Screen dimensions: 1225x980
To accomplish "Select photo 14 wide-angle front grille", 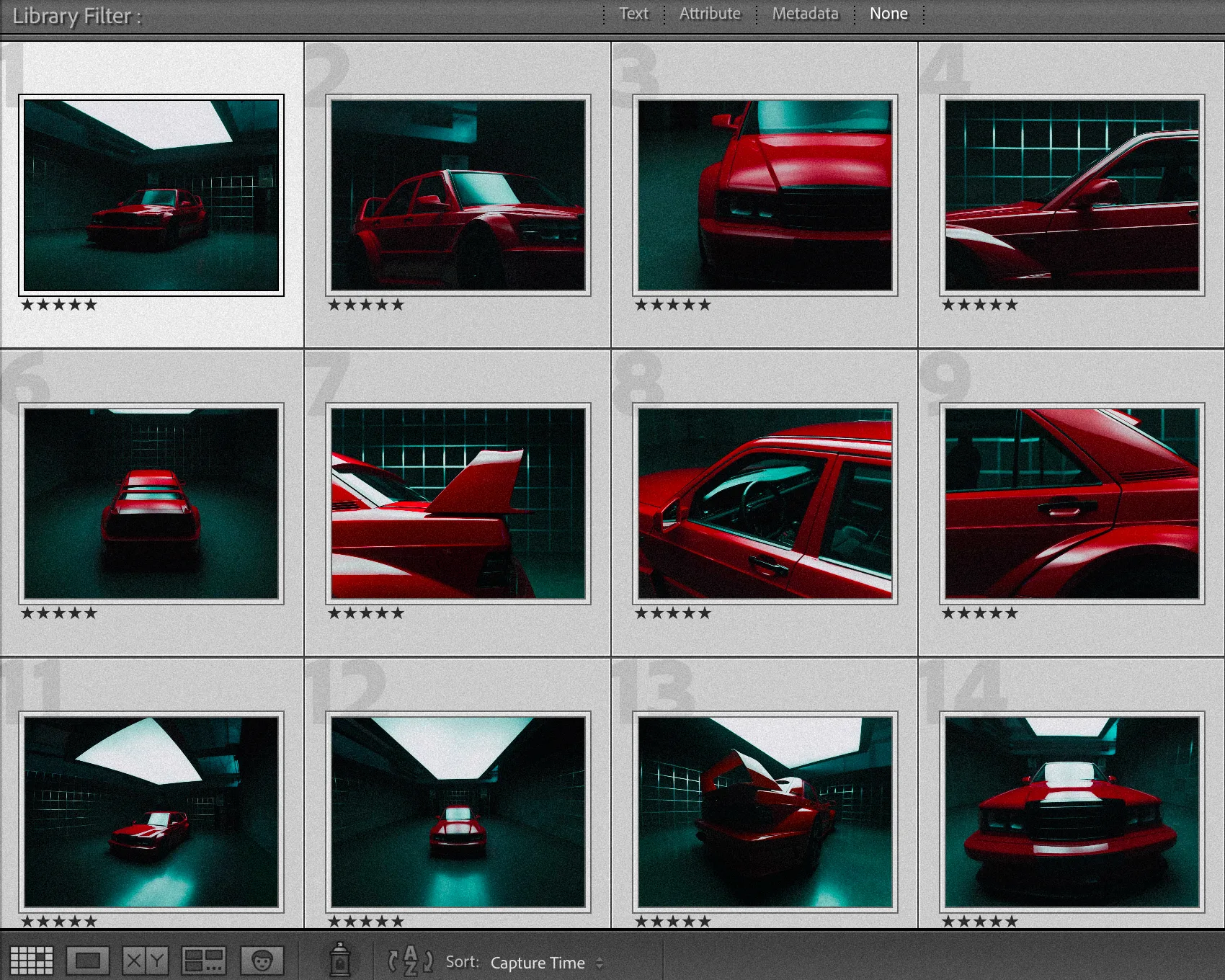I will point(1072,812).
